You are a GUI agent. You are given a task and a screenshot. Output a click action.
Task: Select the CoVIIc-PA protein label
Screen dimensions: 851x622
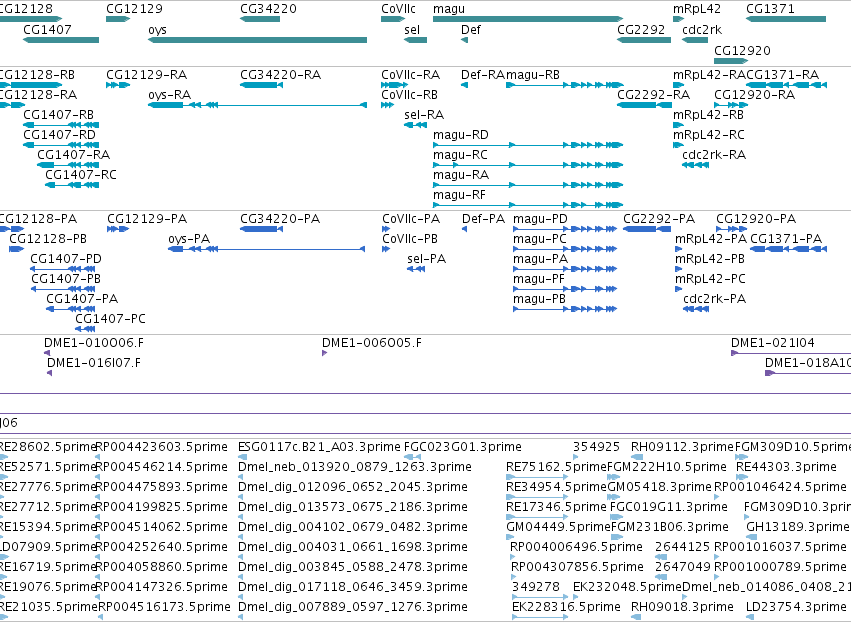[411, 219]
